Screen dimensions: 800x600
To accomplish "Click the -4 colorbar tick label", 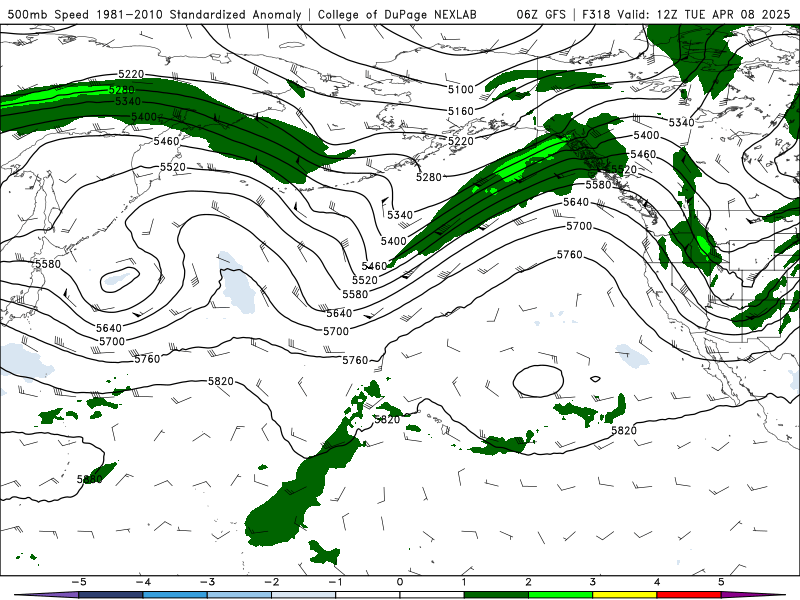I will [143, 582].
